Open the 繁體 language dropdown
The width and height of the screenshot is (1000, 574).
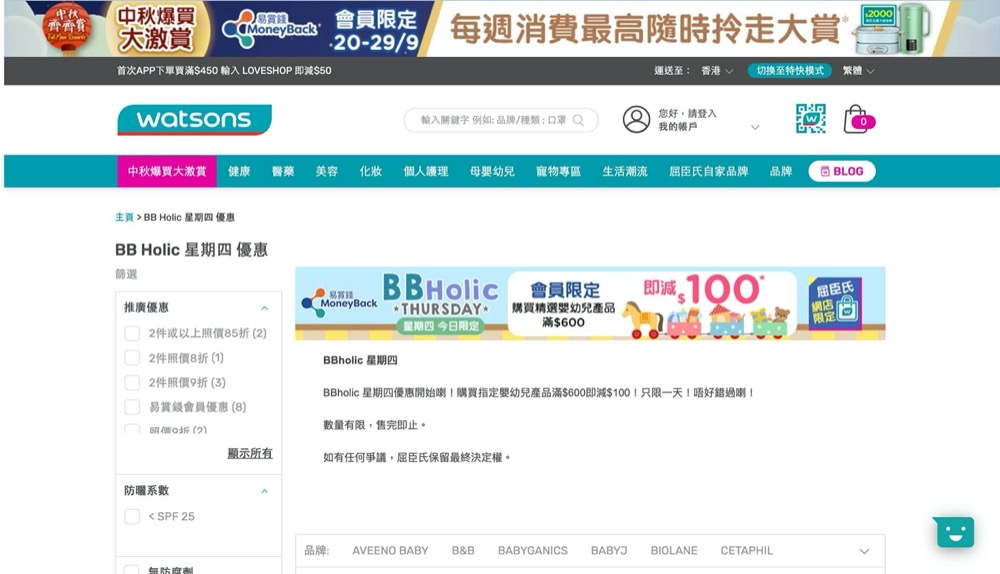tap(858, 71)
